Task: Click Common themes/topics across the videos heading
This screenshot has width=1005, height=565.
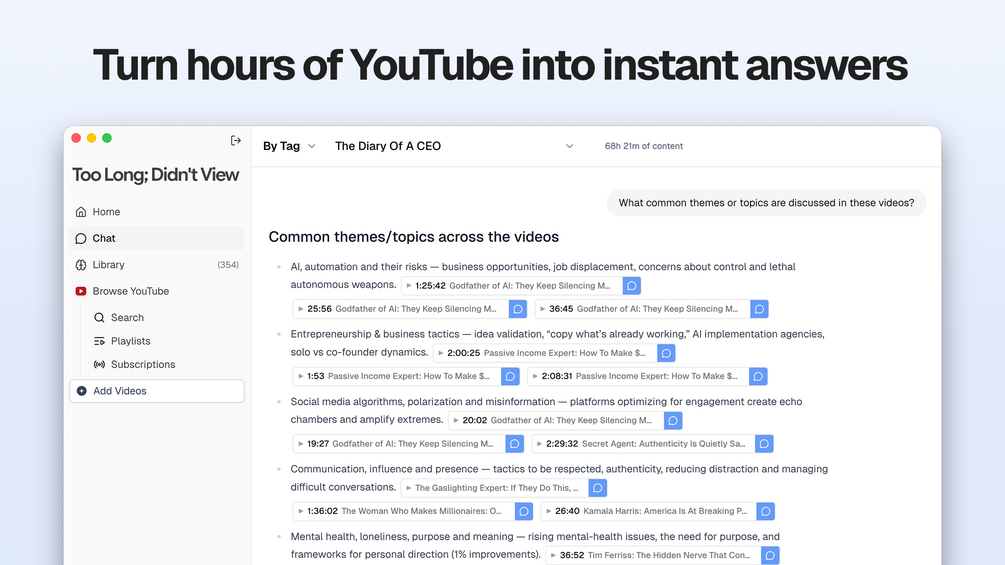Action: 413,236
